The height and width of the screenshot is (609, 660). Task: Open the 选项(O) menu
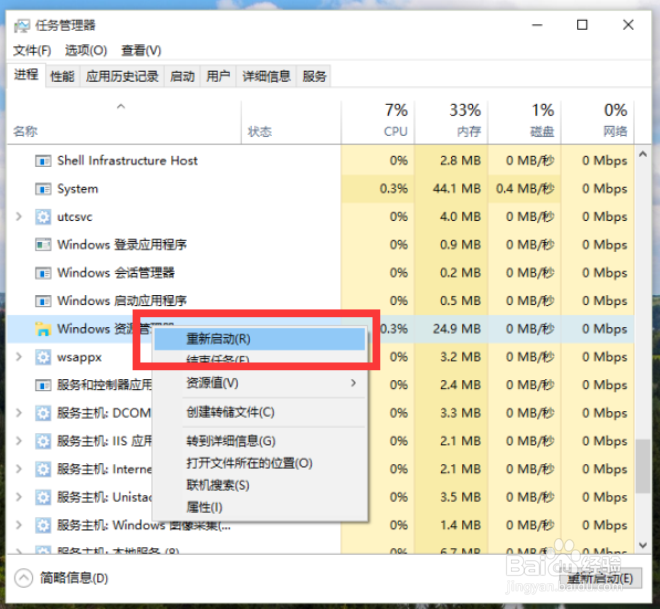click(86, 51)
